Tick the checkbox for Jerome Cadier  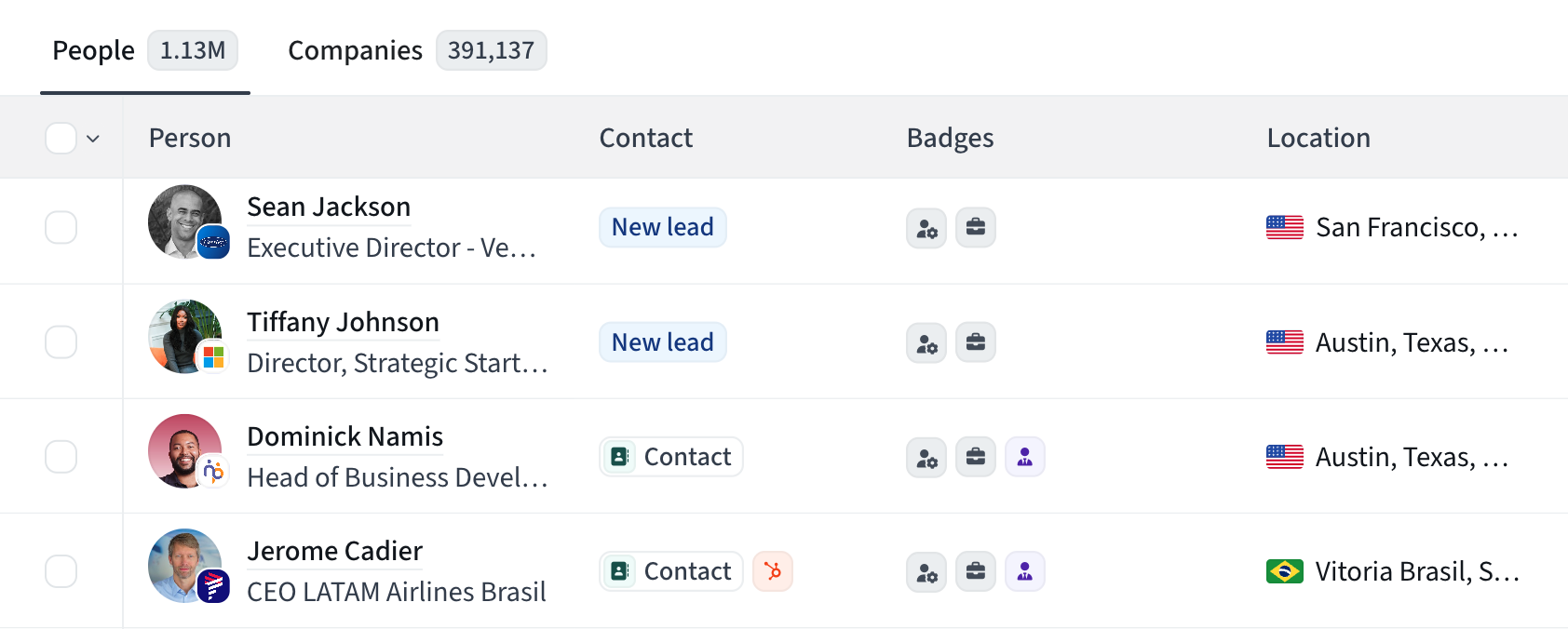pos(61,571)
